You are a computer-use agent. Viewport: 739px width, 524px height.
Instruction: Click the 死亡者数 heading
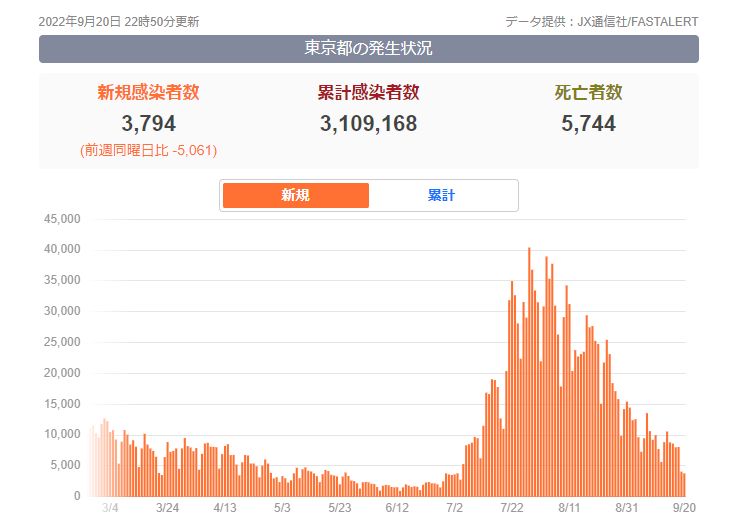pos(588,92)
